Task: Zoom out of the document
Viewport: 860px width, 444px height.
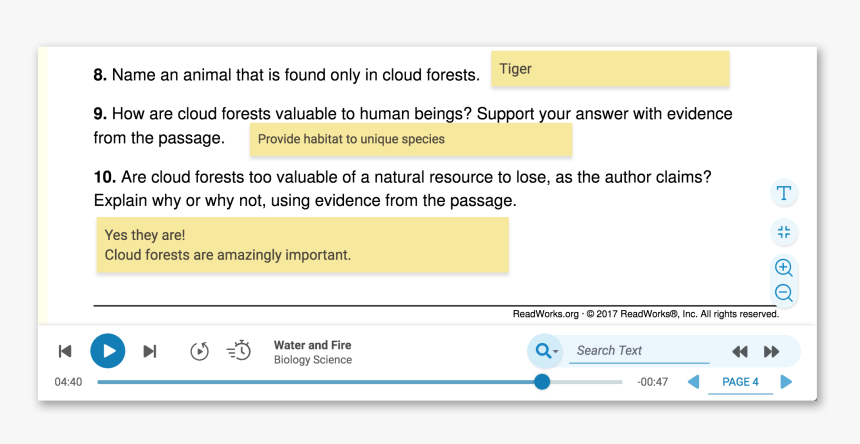Action: (x=784, y=292)
